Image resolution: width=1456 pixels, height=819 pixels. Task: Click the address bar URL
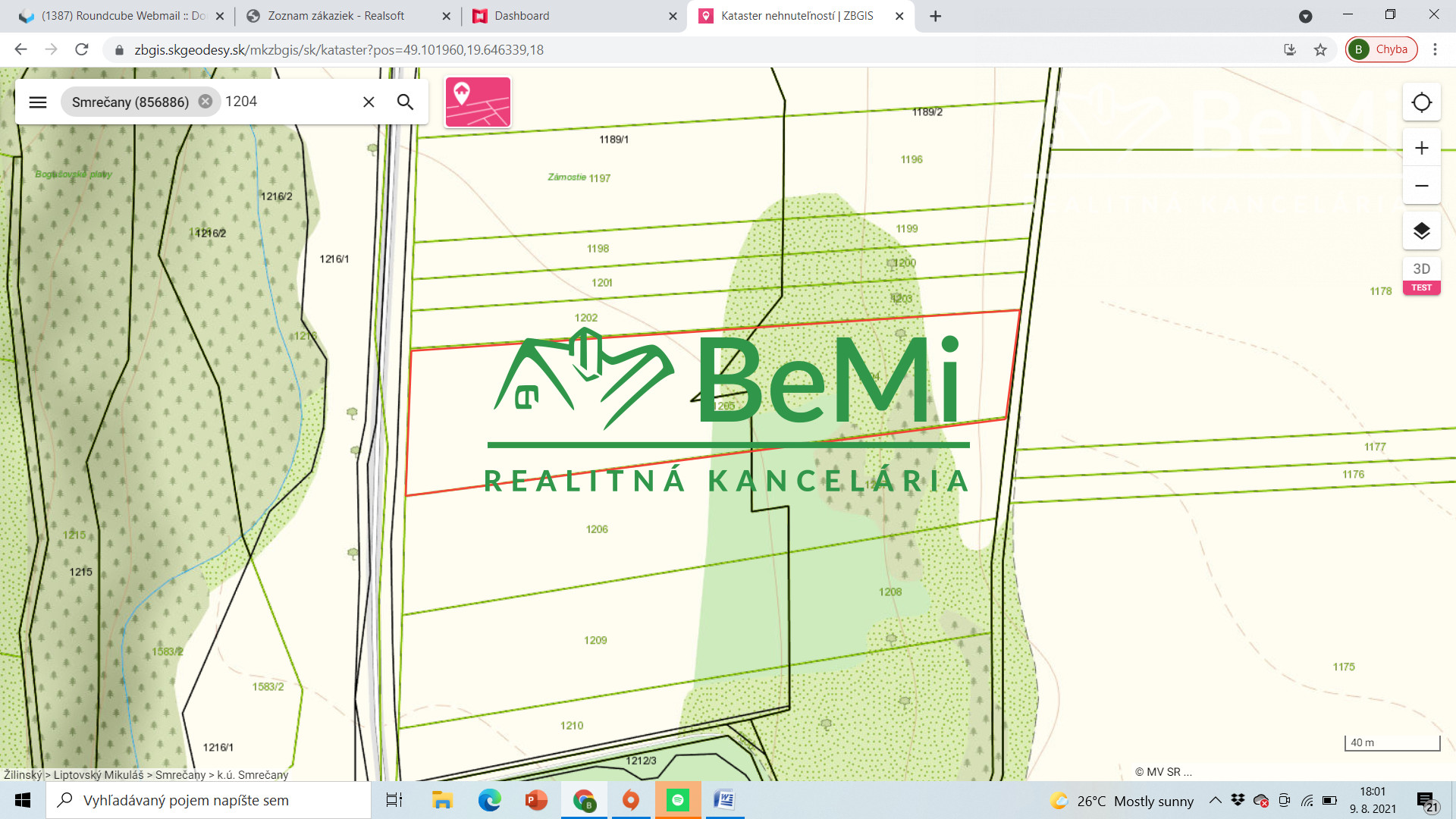(x=339, y=50)
